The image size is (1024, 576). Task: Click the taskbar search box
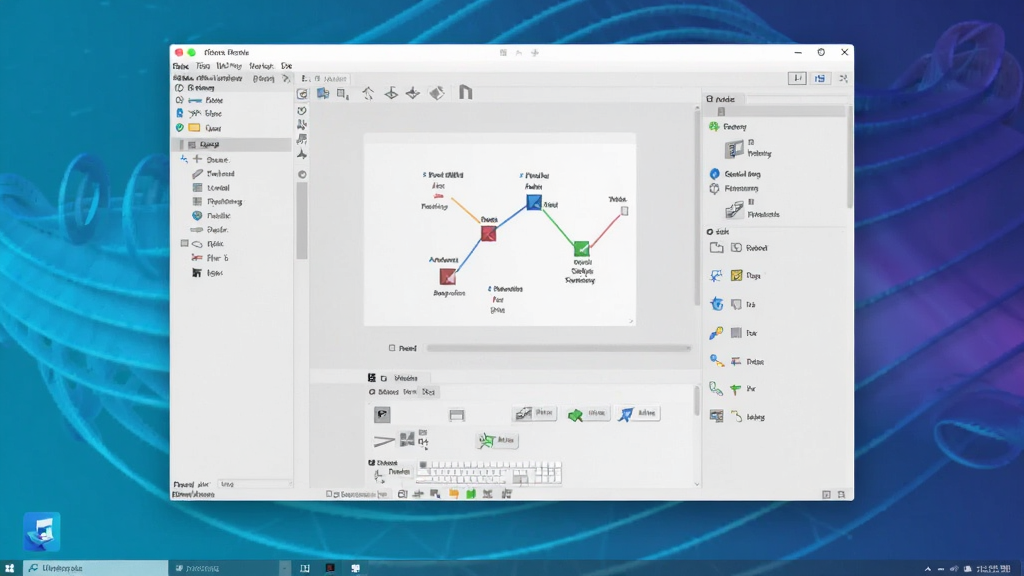click(95, 568)
